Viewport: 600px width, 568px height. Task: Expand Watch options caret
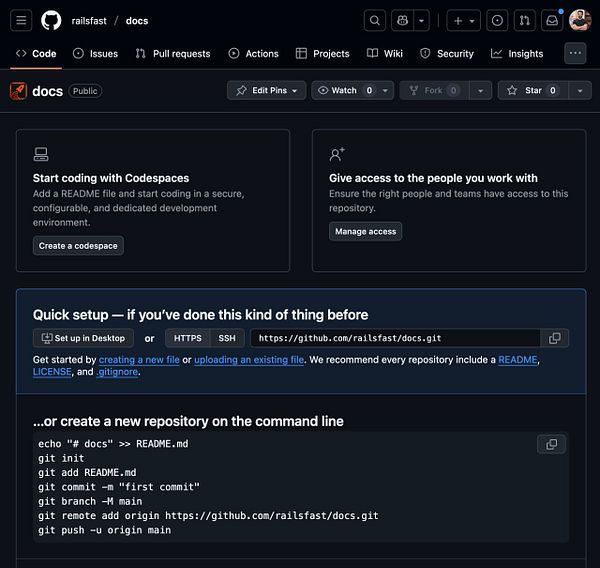point(385,90)
